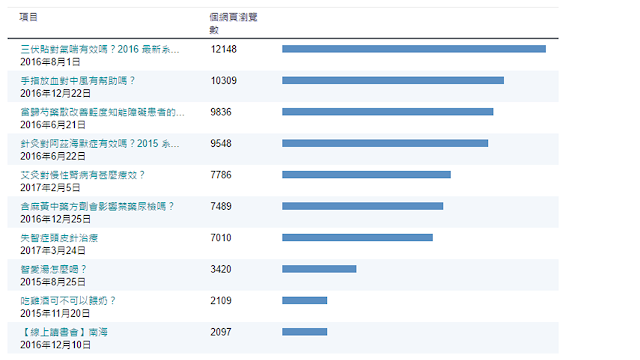Click the '個網頁瀏覽數' column header
Viewport: 640px width, 360px height.
pyautogui.click(x=233, y=23)
